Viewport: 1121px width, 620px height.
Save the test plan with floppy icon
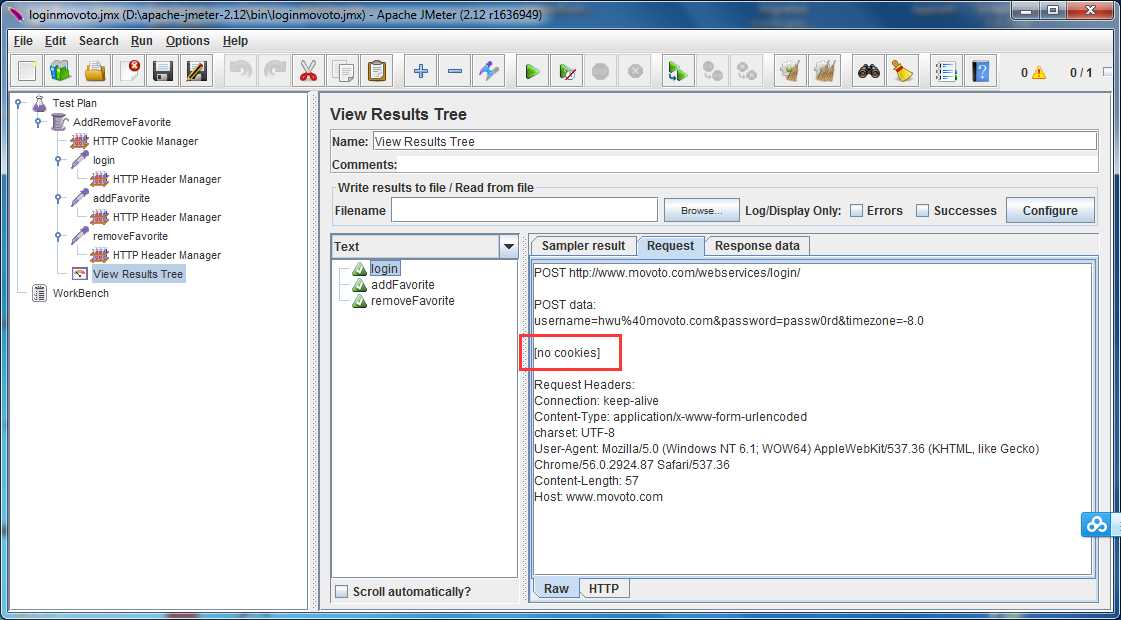[163, 71]
